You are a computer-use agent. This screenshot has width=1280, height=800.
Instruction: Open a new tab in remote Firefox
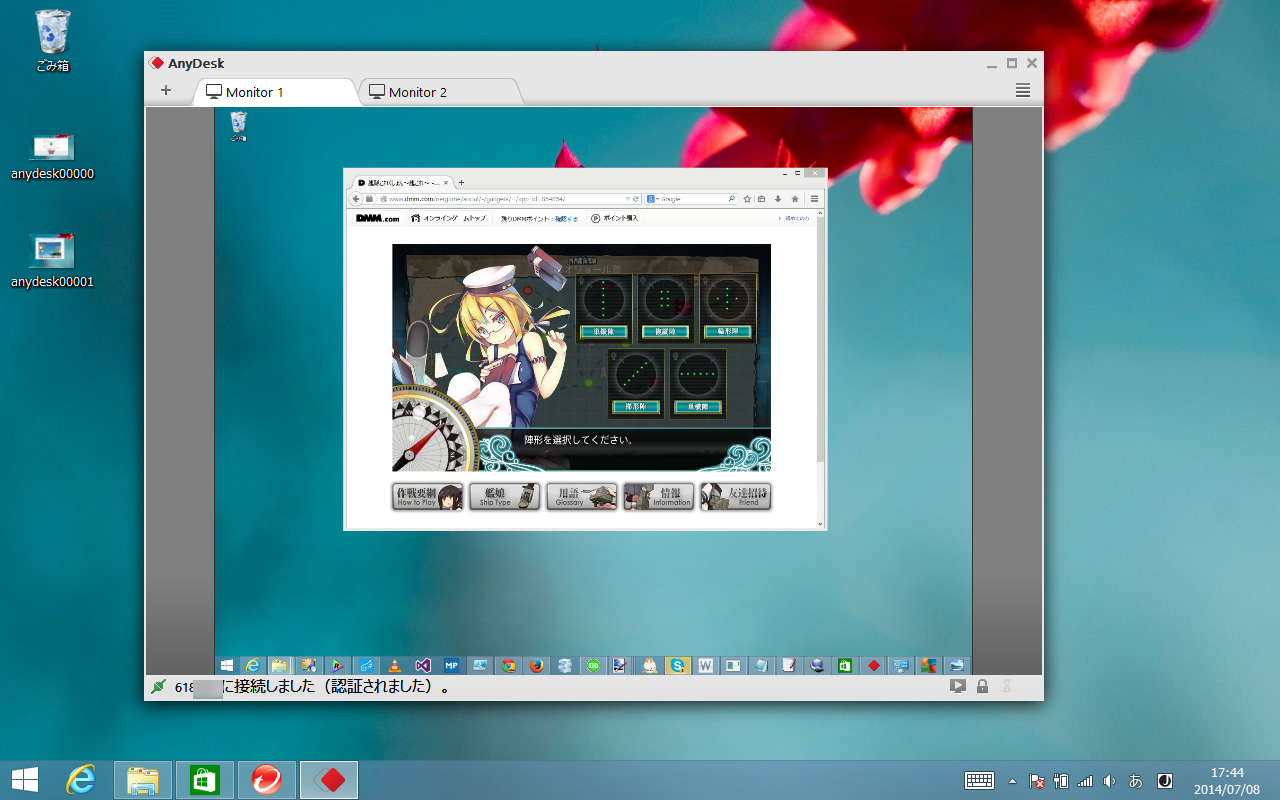(x=461, y=183)
